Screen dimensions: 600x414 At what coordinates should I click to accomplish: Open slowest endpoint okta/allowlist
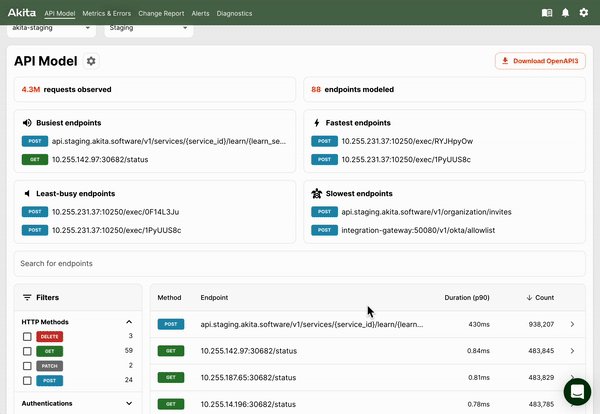click(418, 230)
